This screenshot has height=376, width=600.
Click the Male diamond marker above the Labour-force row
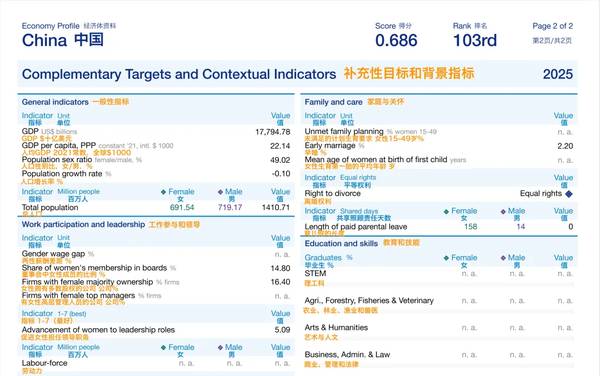pos(220,347)
